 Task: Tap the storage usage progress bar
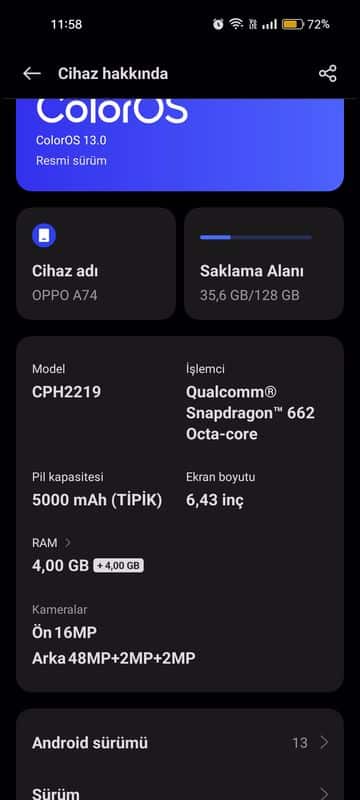click(256, 237)
